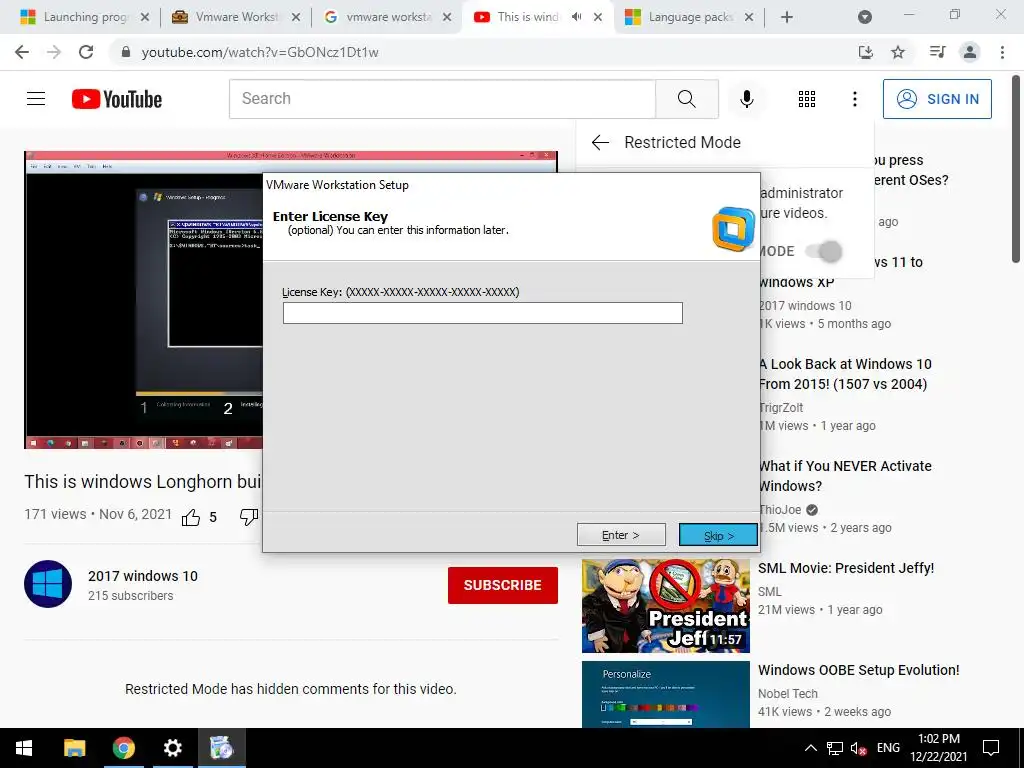1024x768 pixels.
Task: Open the Windows OOBE Setup Evolution! title
Action: pyautogui.click(x=858, y=670)
